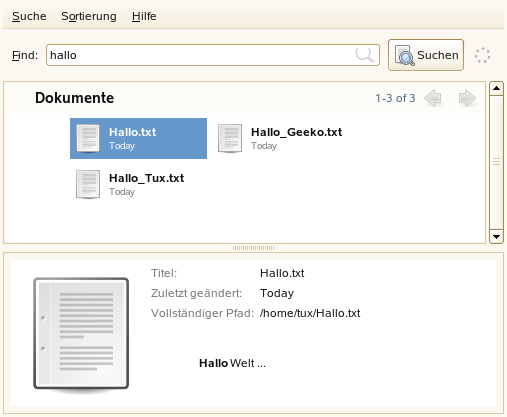Screen dimensions: 507x417
Task: Click the scrollbar down arrow in the results
Action: (496, 237)
